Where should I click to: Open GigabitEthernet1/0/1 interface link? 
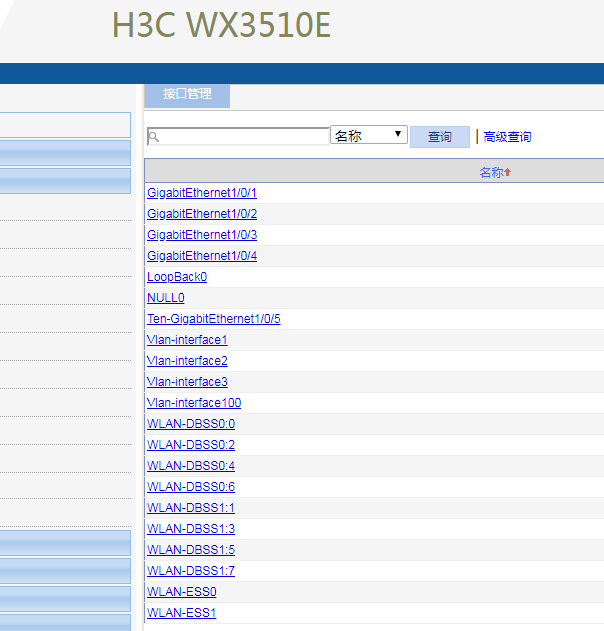click(202, 193)
